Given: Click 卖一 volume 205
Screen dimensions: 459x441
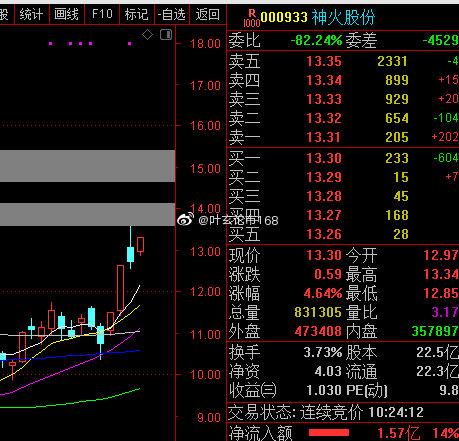Looking at the screenshot, I should (x=397, y=137).
